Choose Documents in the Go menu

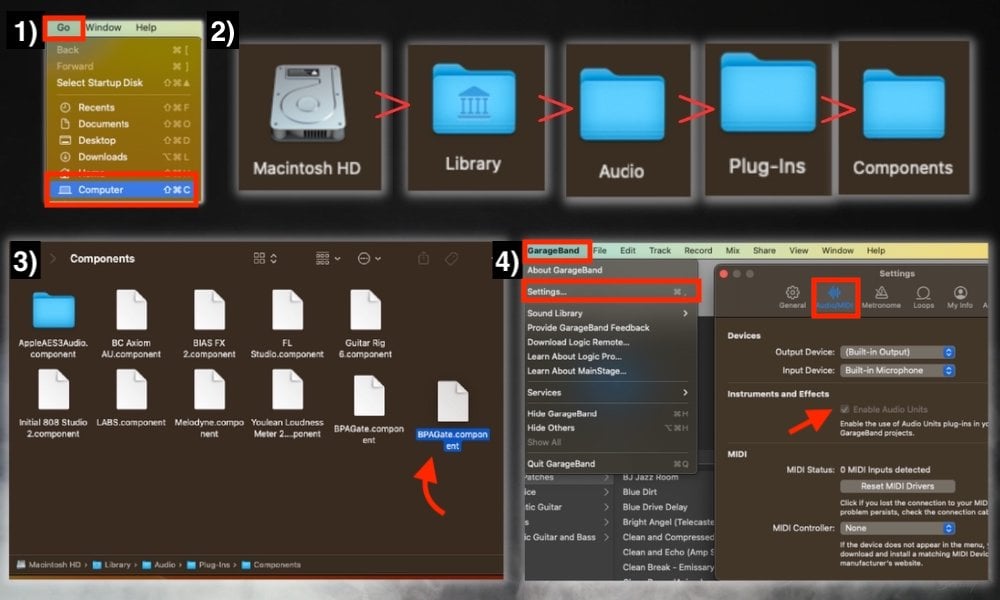click(x=122, y=124)
